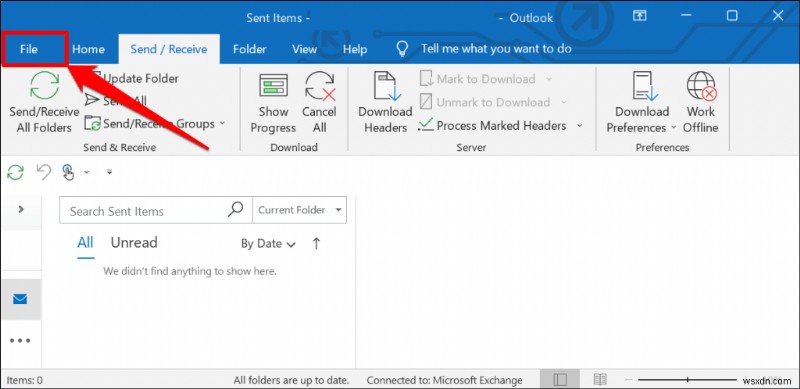Screen dimensions: 800x389
Task: Click quick access Send/Receive sync icon
Action: point(15,173)
